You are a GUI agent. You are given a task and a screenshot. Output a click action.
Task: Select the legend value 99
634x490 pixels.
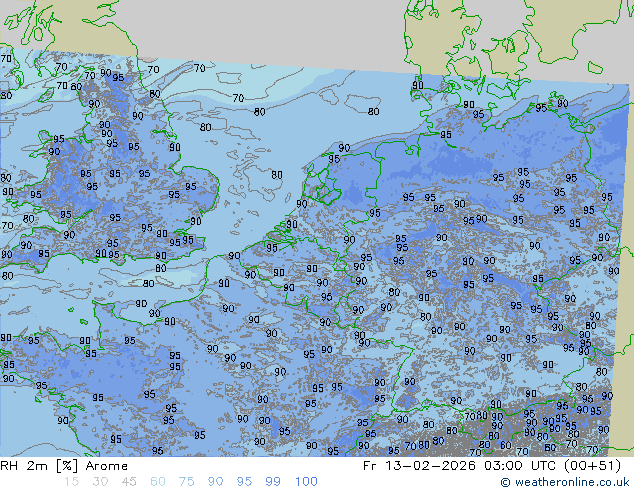[x=273, y=482]
